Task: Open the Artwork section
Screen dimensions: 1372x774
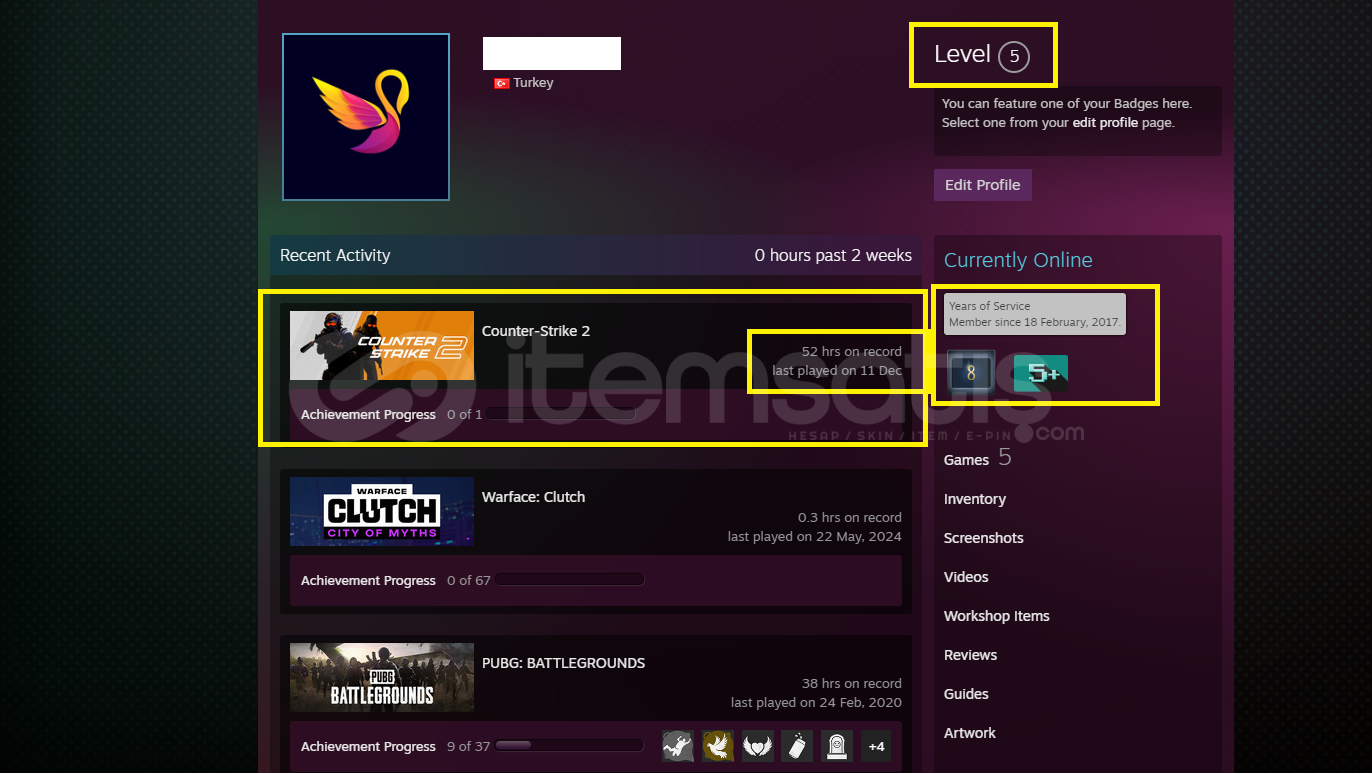Action: click(x=970, y=733)
